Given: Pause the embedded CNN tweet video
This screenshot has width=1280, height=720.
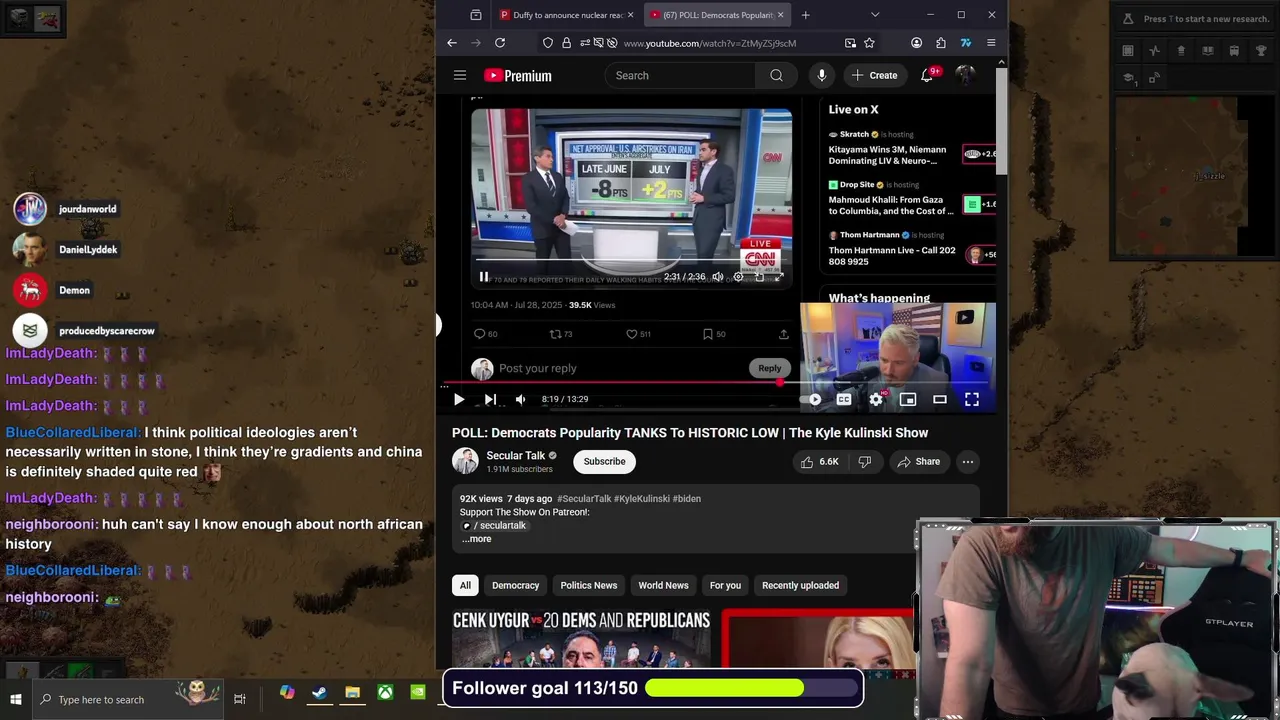Looking at the screenshot, I should pyautogui.click(x=484, y=277).
